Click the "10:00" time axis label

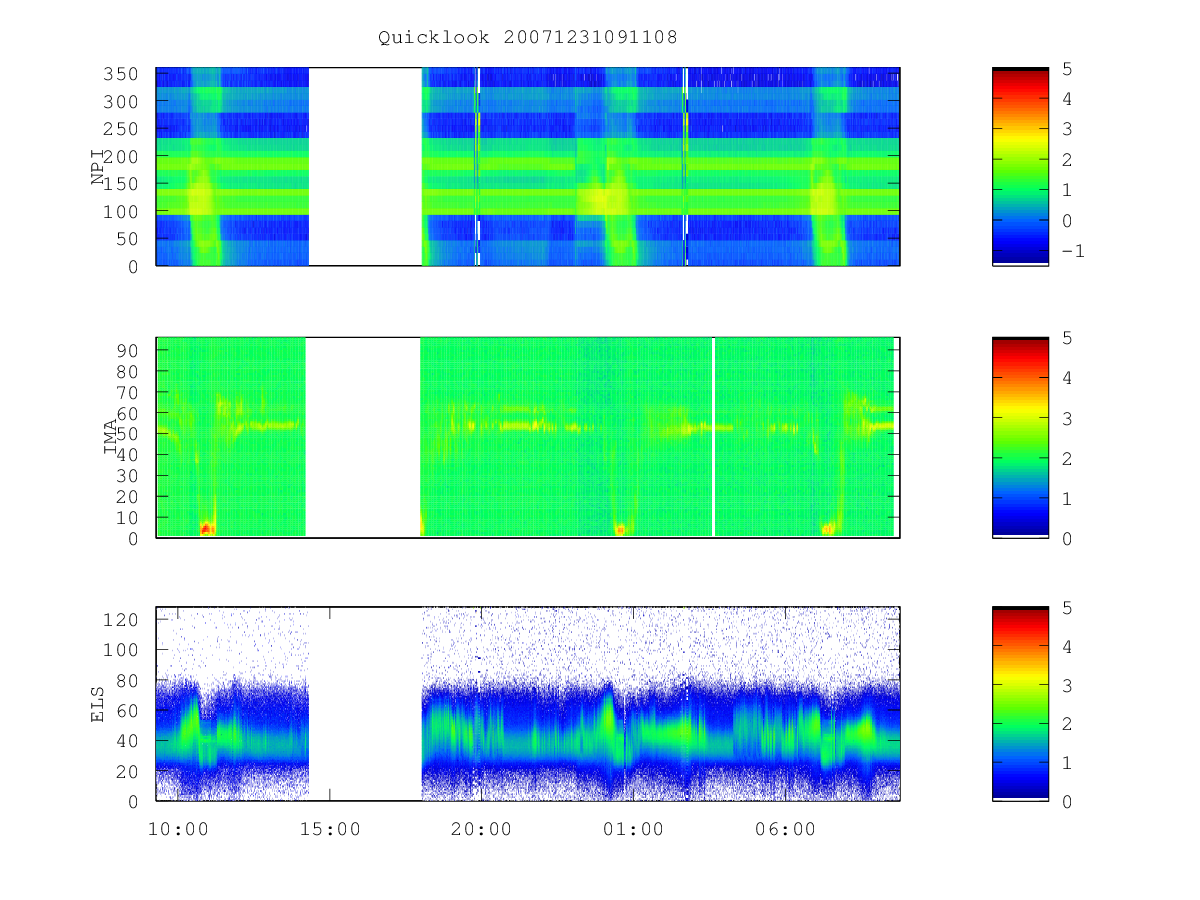tap(178, 830)
